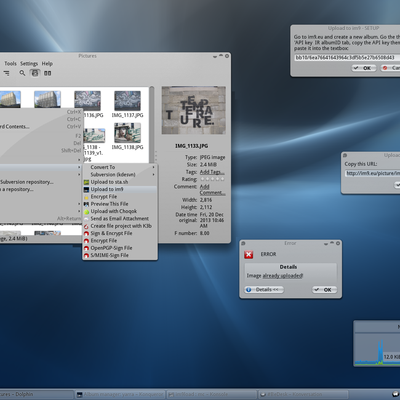This screenshot has width=400, height=400.
Task: Open the Settings menu in Dolphin
Action: coord(29,63)
